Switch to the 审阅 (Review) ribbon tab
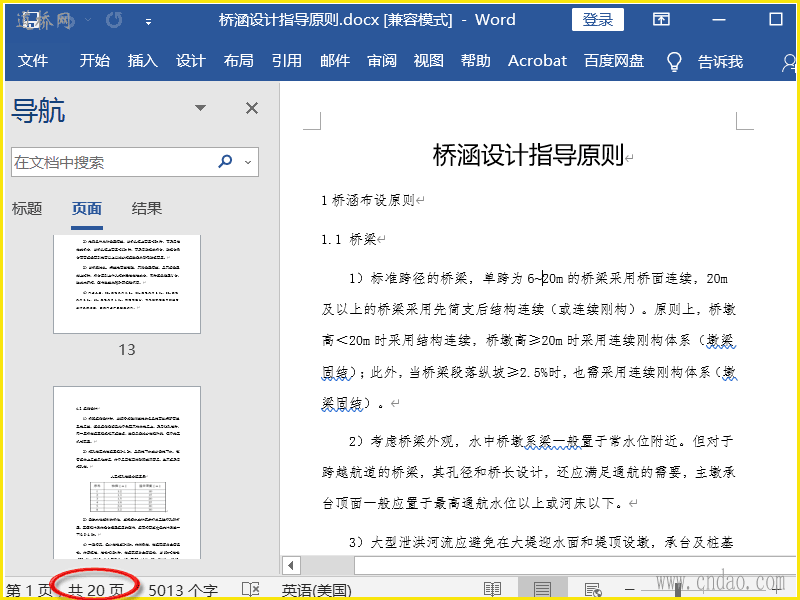Image resolution: width=800 pixels, height=600 pixels. click(x=382, y=61)
